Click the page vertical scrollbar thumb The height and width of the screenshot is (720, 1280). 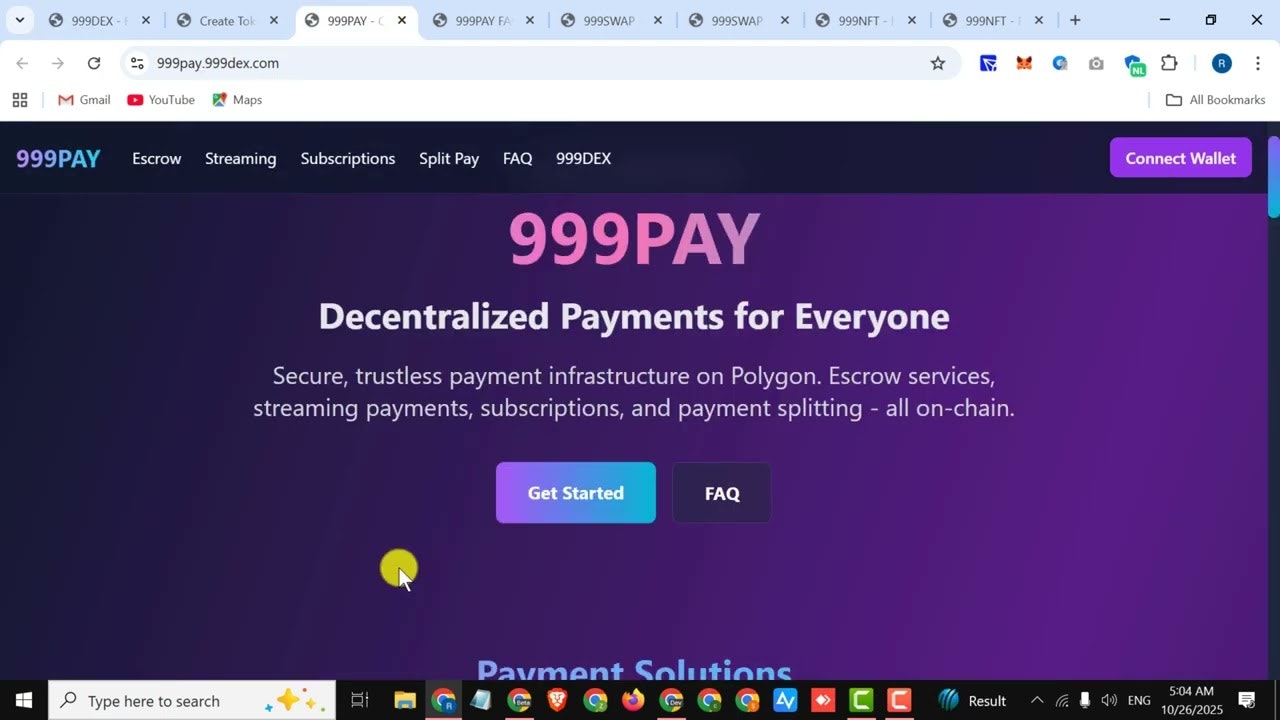click(x=1274, y=177)
